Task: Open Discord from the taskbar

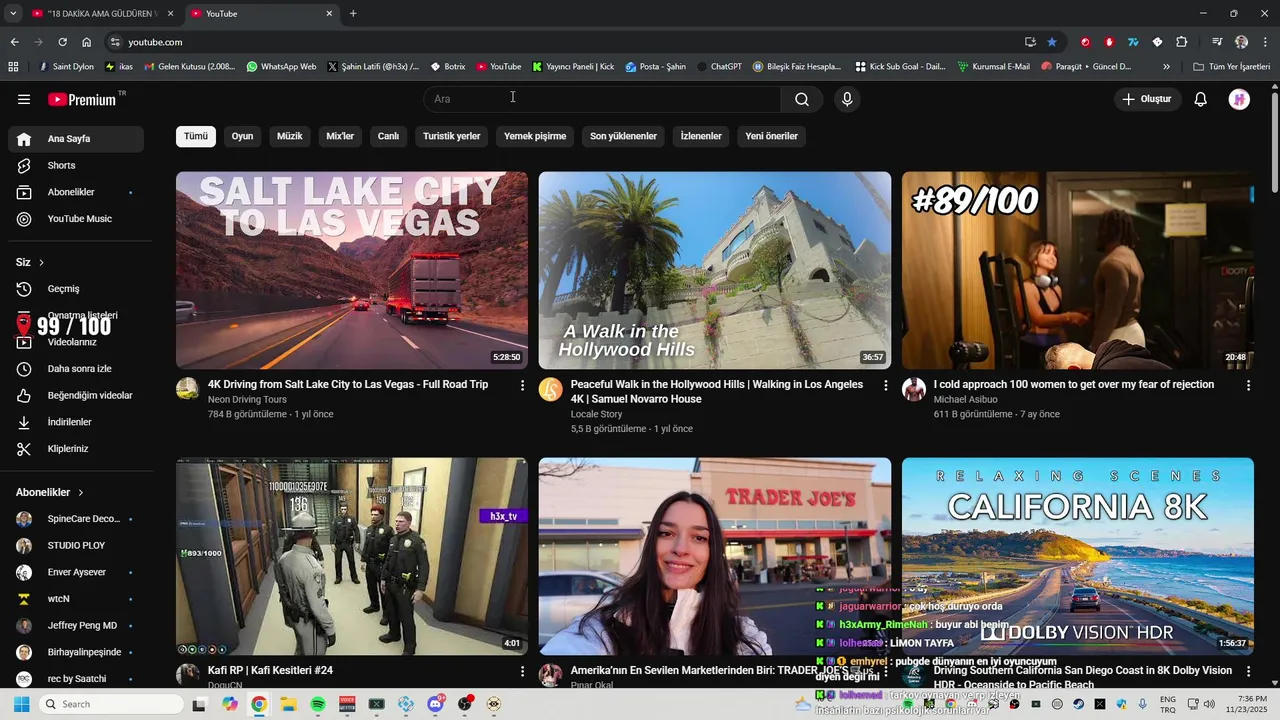Action: (435, 704)
